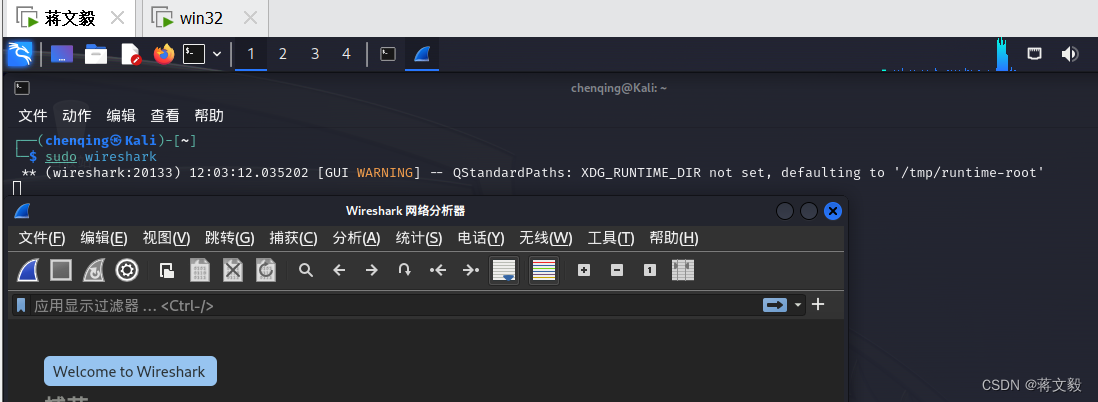Zoom out the main window text
The image size is (1098, 402).
click(617, 270)
